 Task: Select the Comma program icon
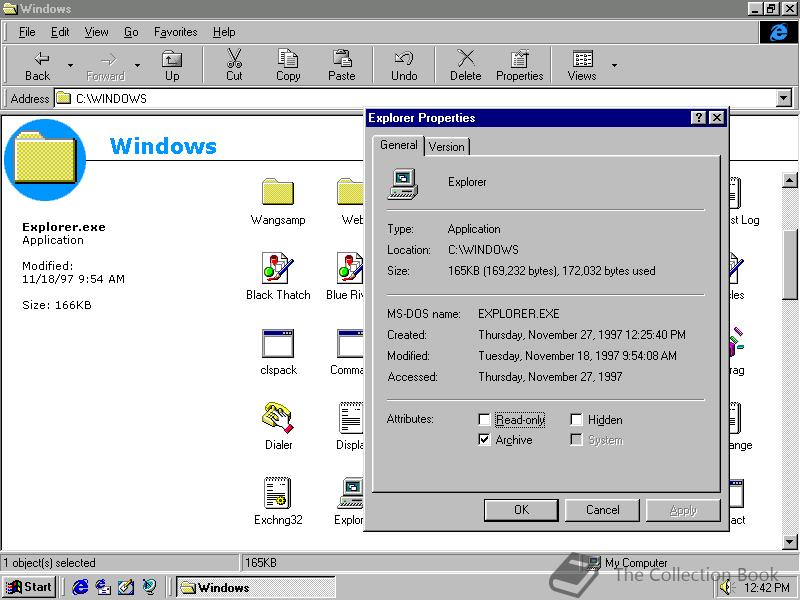coord(347,352)
